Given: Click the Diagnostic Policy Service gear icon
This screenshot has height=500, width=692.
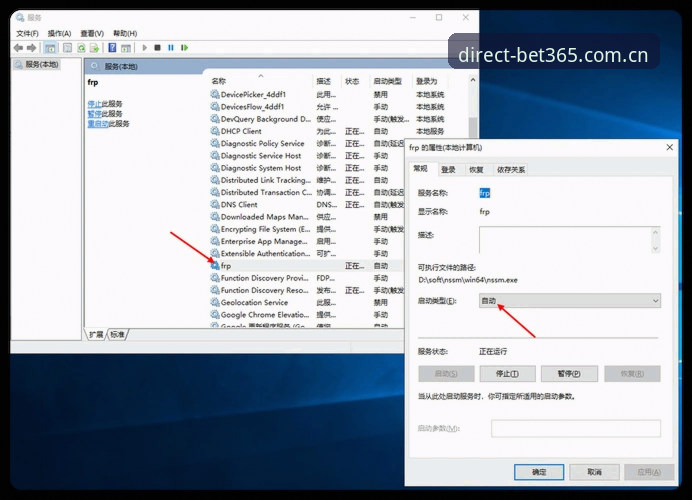Looking at the screenshot, I should (215, 143).
